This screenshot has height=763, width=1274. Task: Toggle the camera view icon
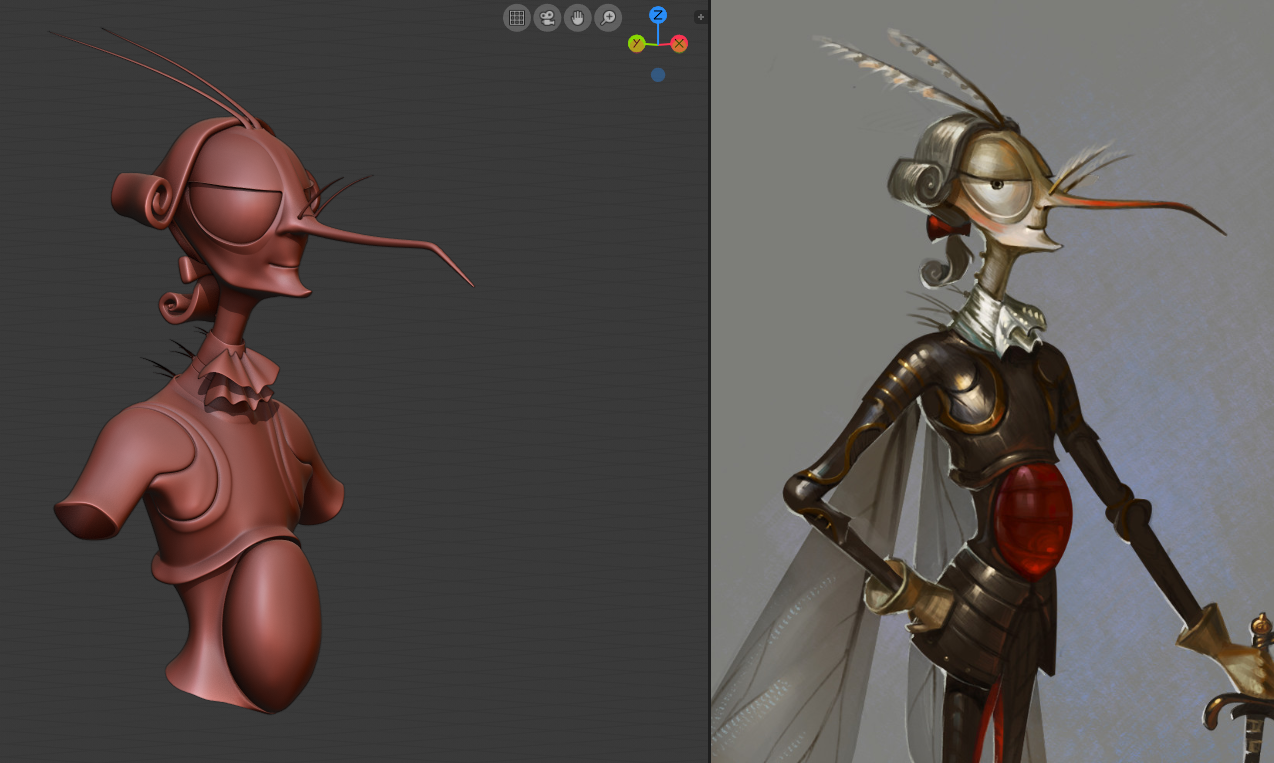click(x=547, y=17)
